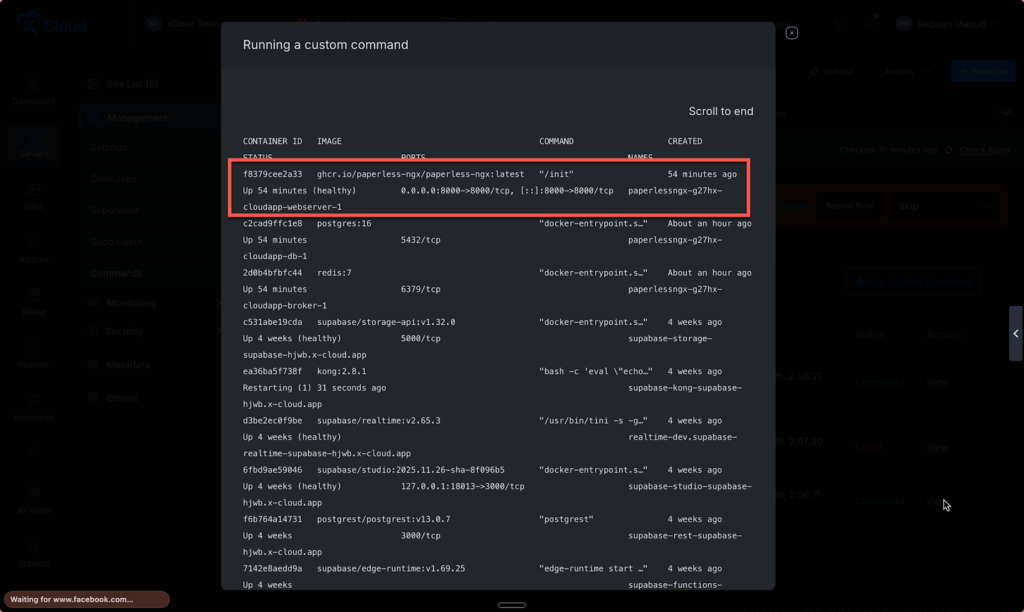This screenshot has height=612, width=1024.
Task: Click Reboot Now button
Action: coord(848,206)
